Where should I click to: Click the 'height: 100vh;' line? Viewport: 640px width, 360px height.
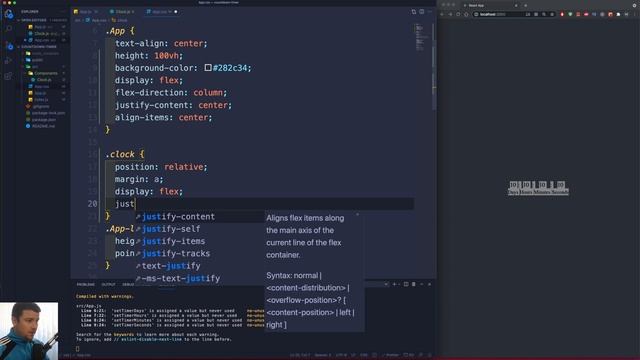pos(149,56)
